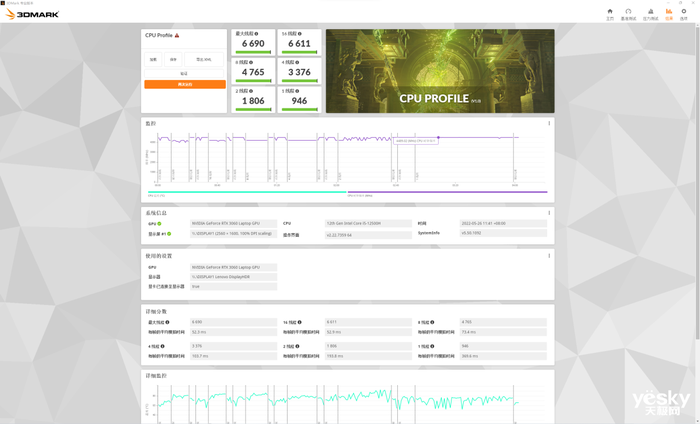
Task: Click the 3DMark logo
Action: (x=32, y=14)
